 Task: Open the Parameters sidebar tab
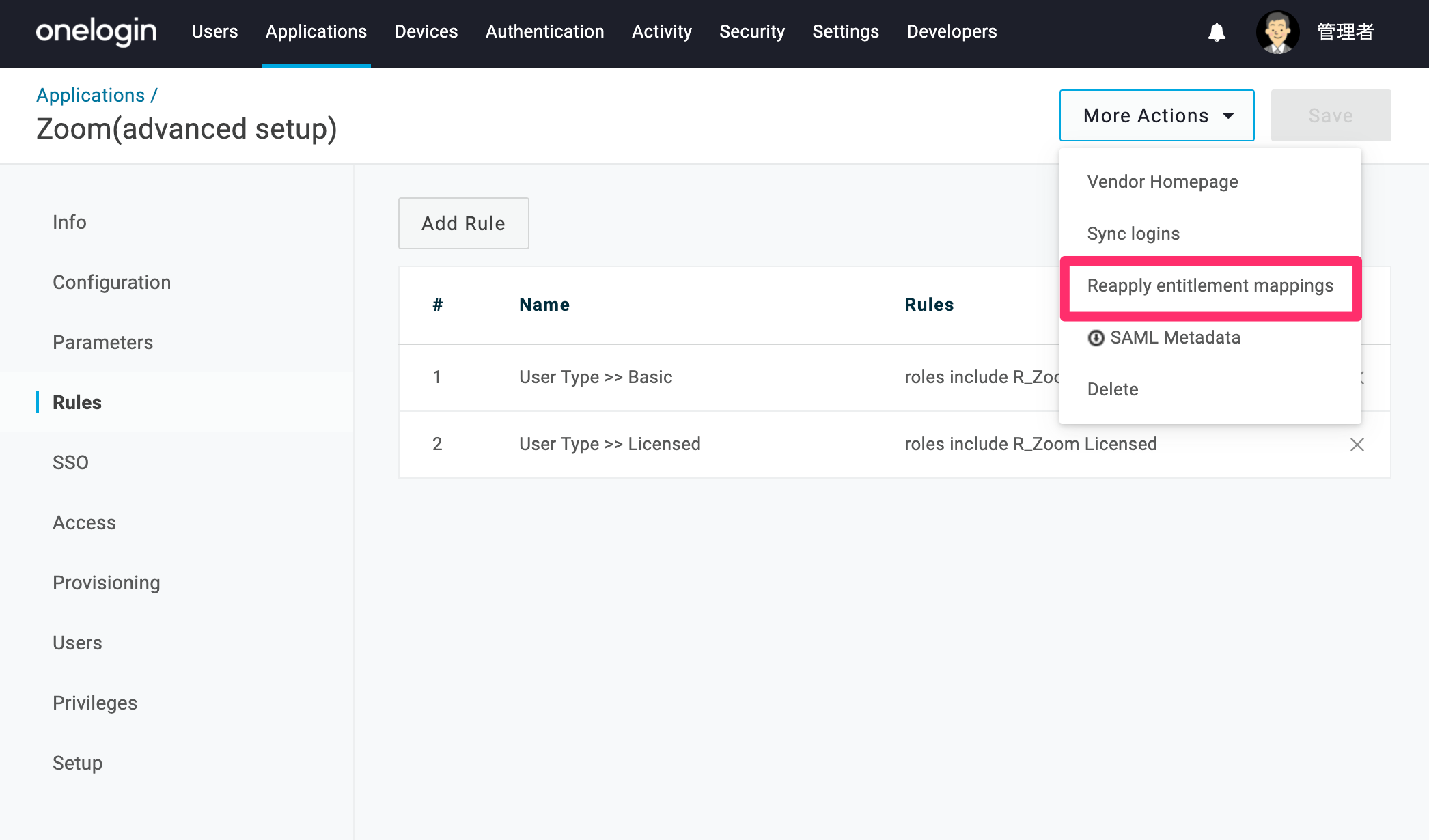(x=103, y=342)
